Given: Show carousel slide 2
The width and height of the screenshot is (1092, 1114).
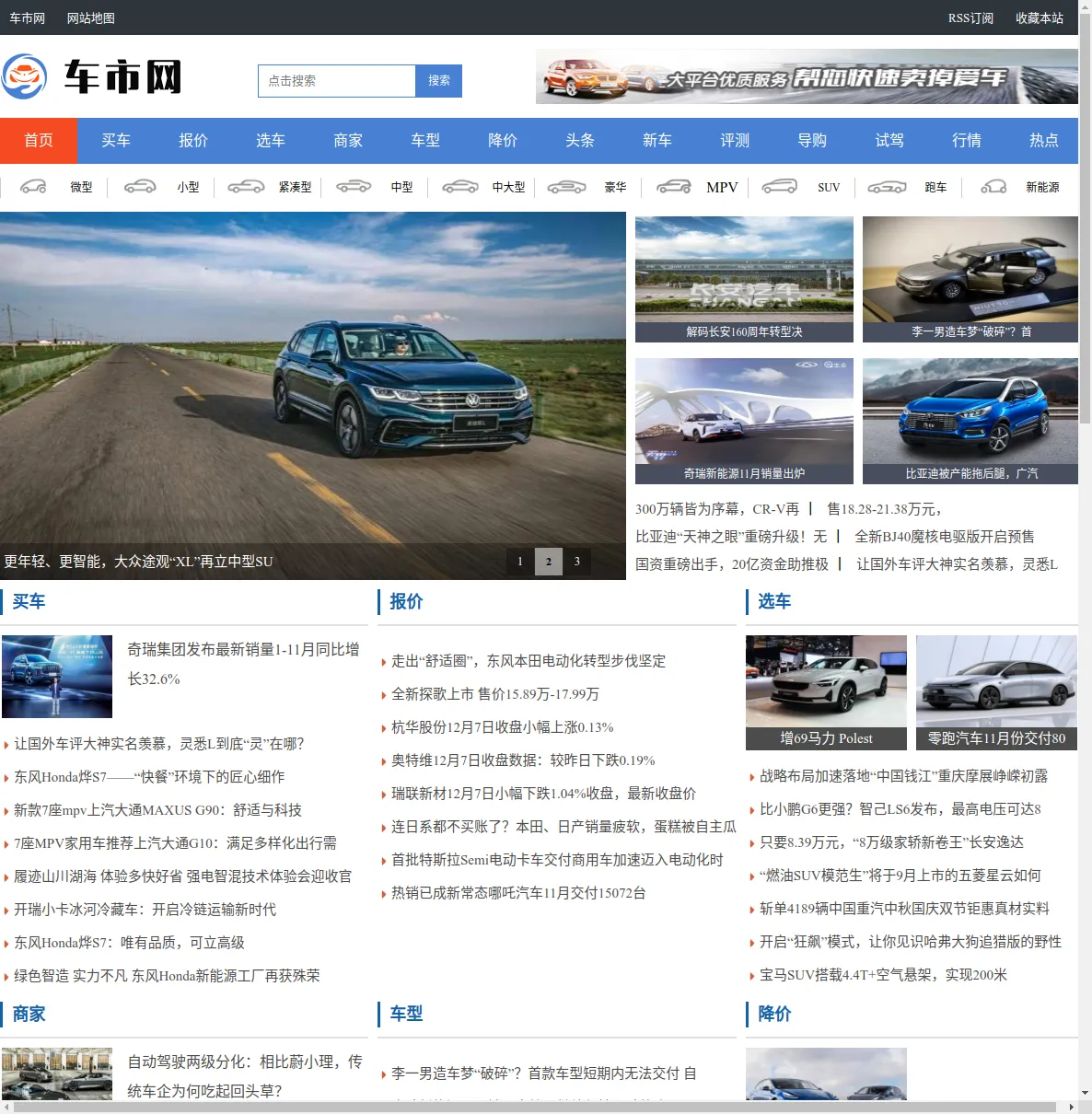Looking at the screenshot, I should point(549,562).
